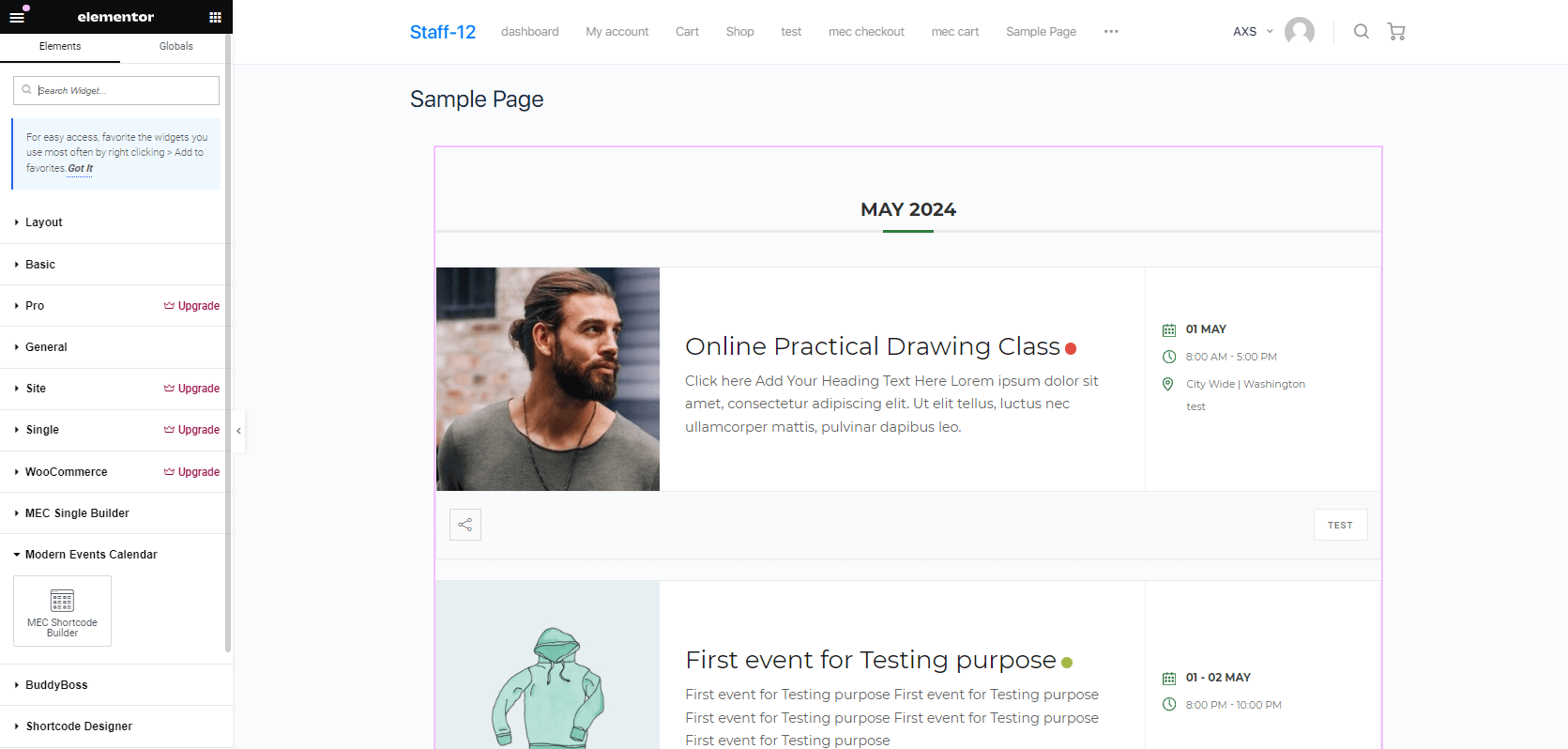Expand the Layout widget category
The height and width of the screenshot is (749, 1568).
tap(44, 222)
